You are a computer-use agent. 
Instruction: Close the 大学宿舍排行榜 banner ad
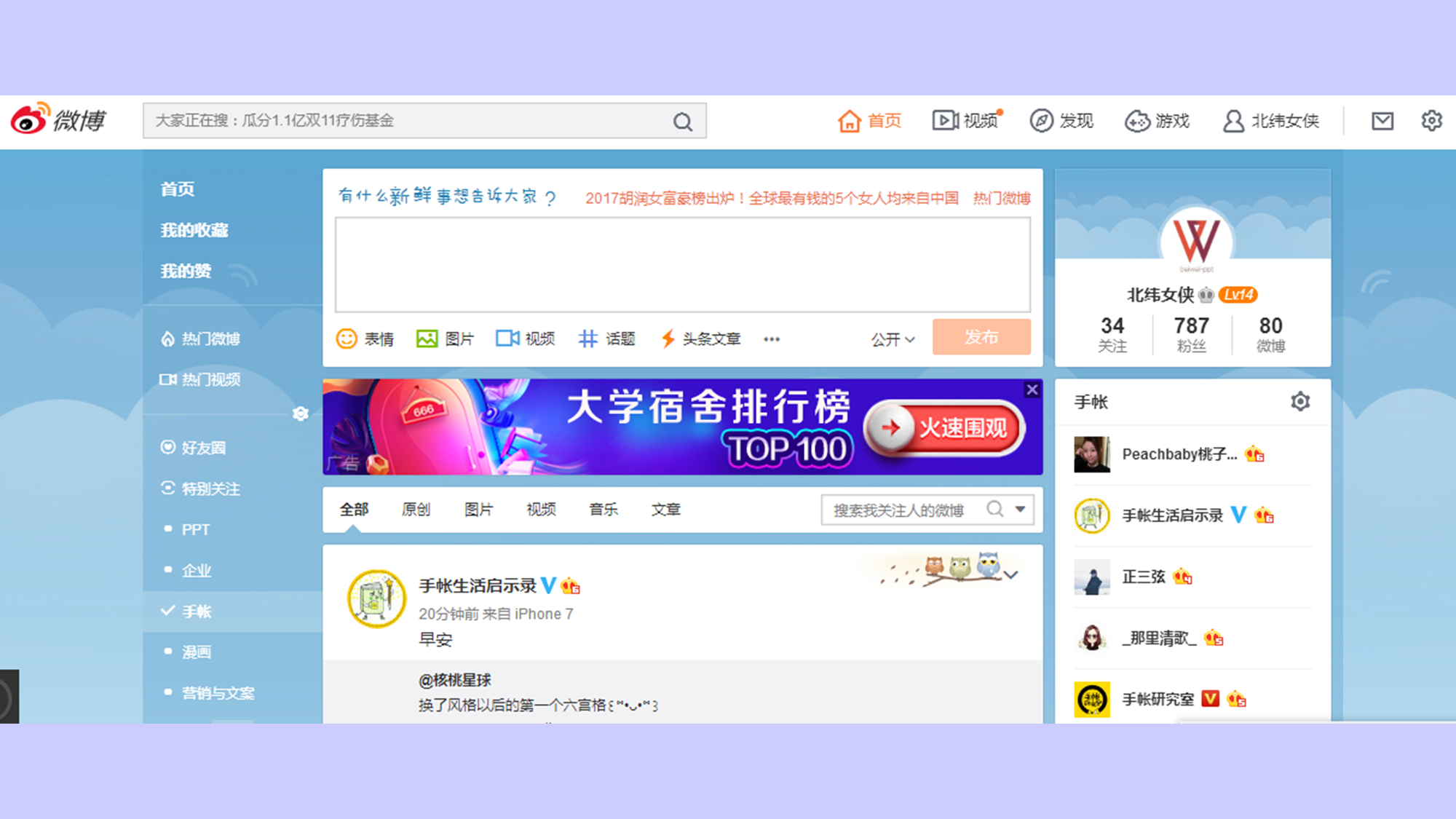pos(1032,389)
